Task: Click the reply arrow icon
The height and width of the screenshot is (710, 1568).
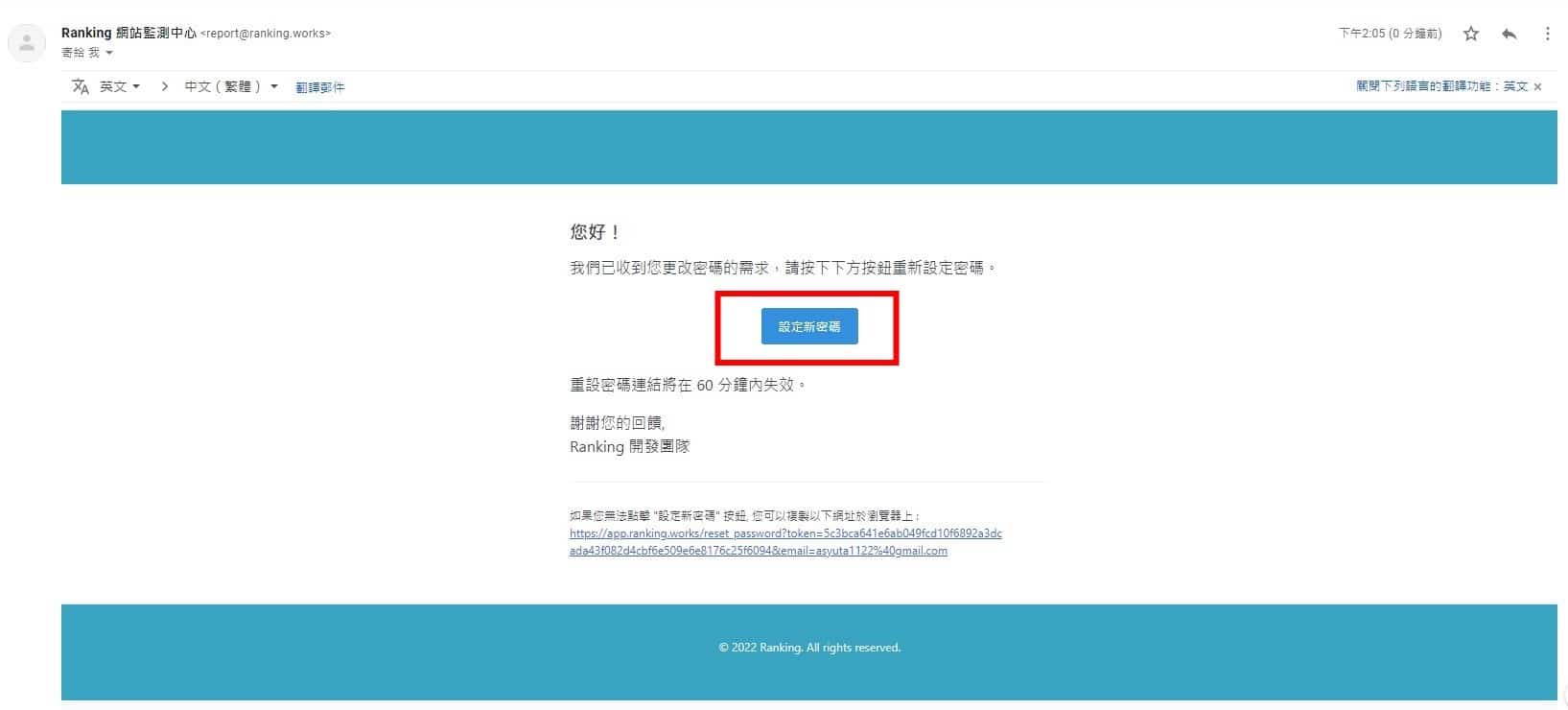Action: tap(1509, 34)
